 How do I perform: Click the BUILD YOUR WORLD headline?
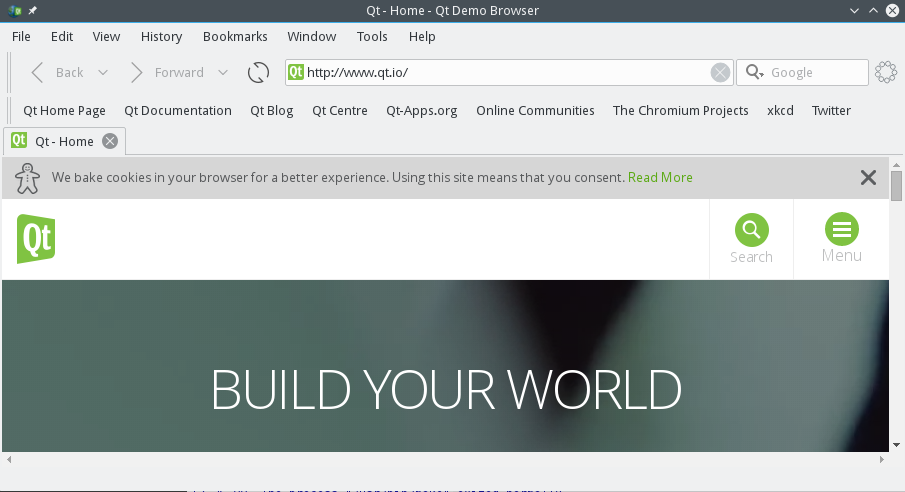tap(446, 390)
